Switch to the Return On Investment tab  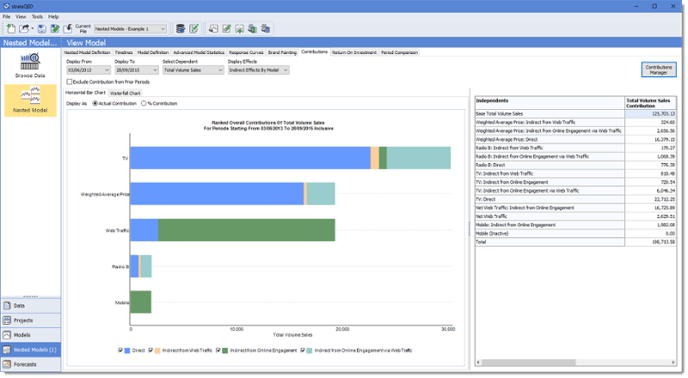354,53
